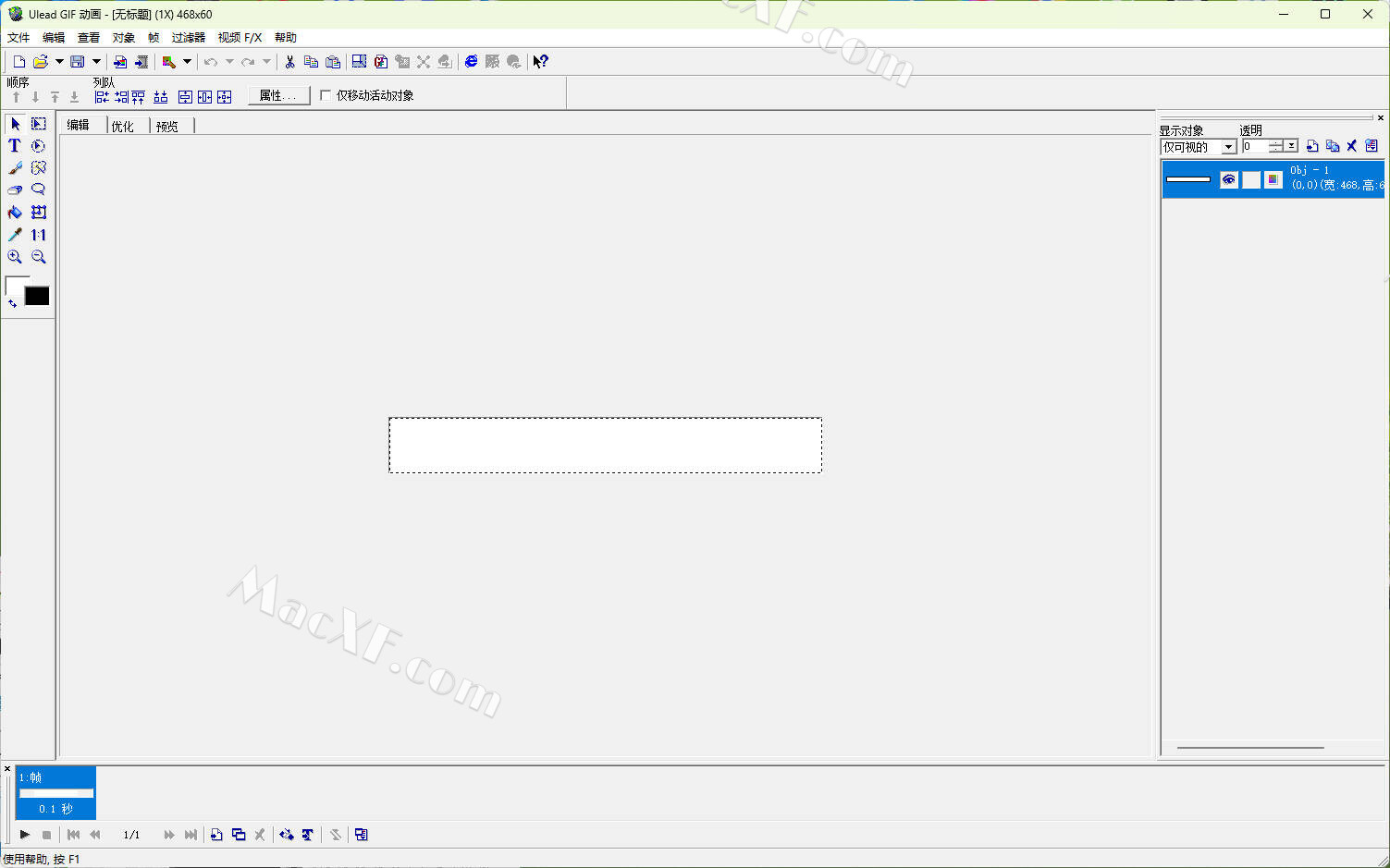Click the Internet Explorer preview icon
The width and height of the screenshot is (1390, 868).
472,62
